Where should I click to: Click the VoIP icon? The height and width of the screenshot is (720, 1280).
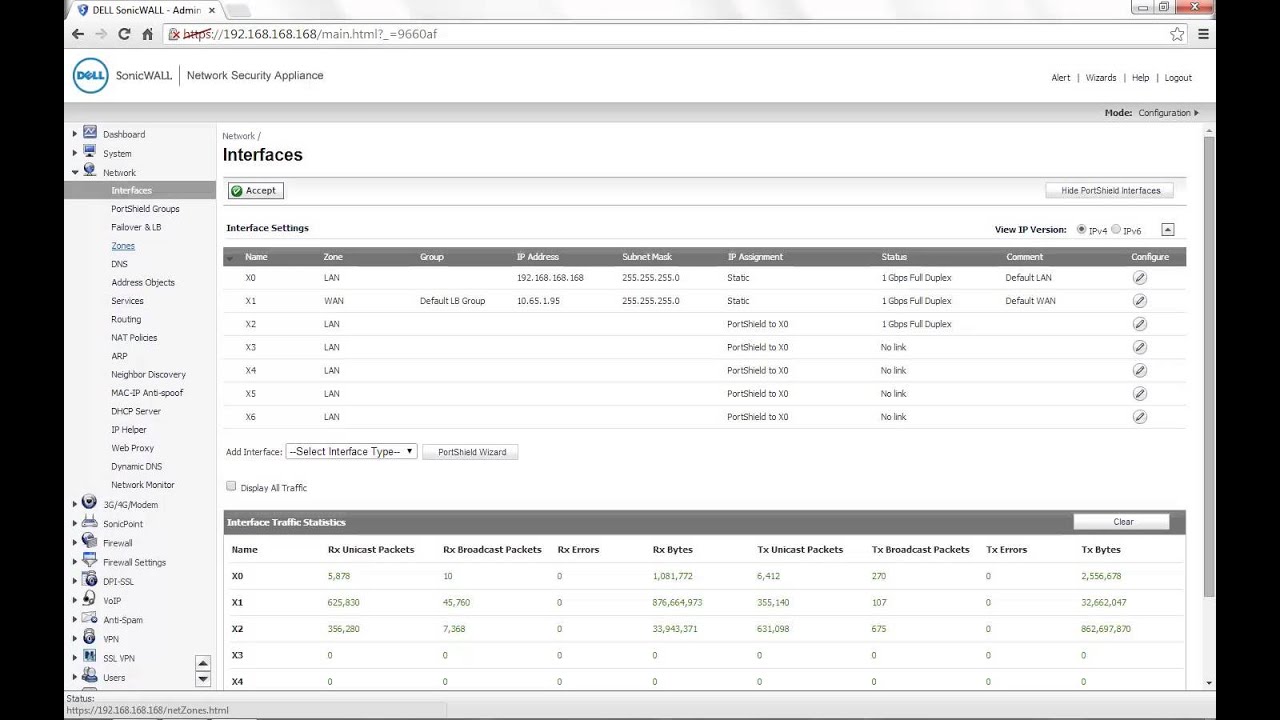(x=90, y=600)
